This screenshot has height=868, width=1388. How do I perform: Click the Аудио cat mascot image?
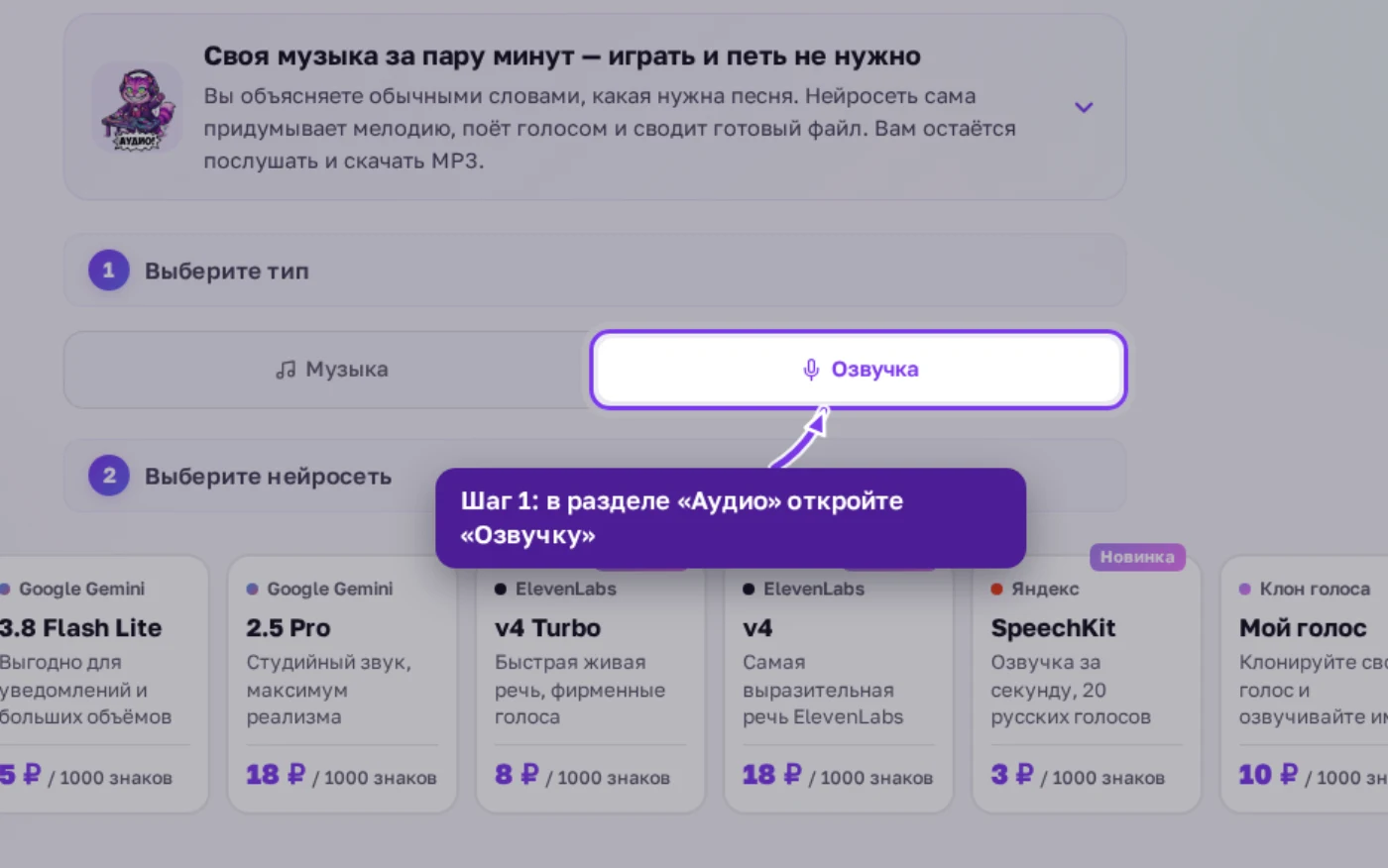point(138,108)
